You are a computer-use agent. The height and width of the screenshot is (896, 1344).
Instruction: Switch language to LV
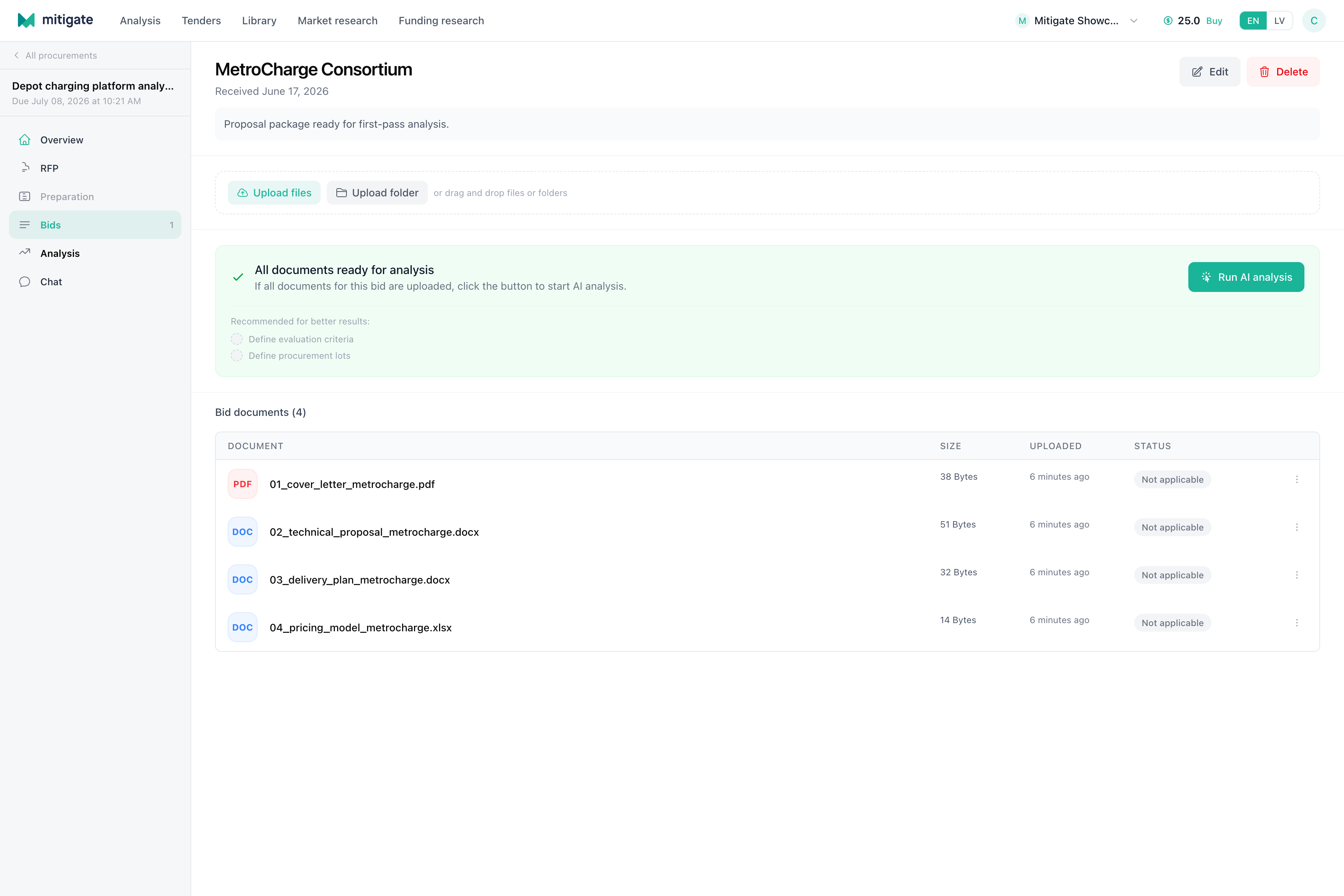(x=1279, y=21)
